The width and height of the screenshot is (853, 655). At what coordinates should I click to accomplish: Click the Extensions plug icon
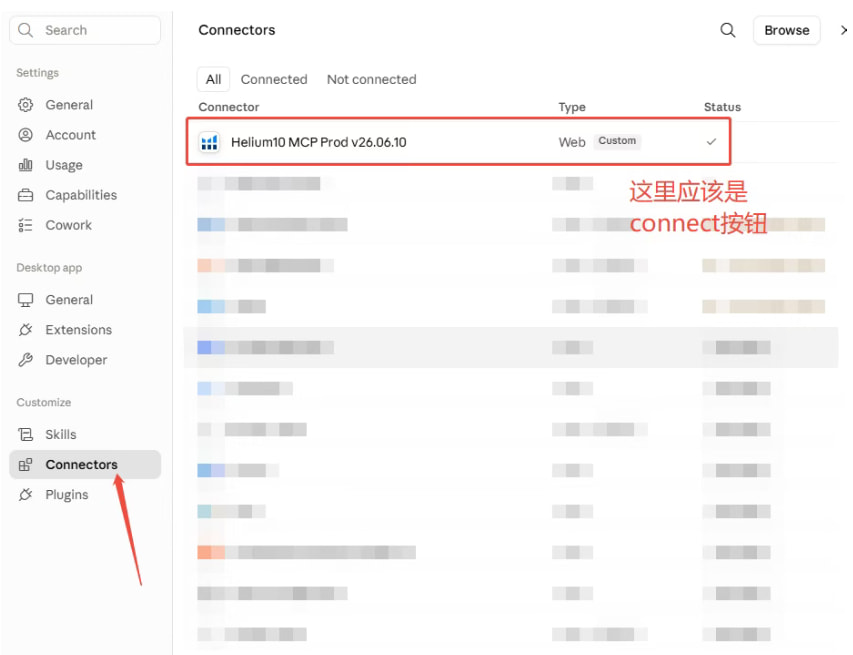(26, 330)
